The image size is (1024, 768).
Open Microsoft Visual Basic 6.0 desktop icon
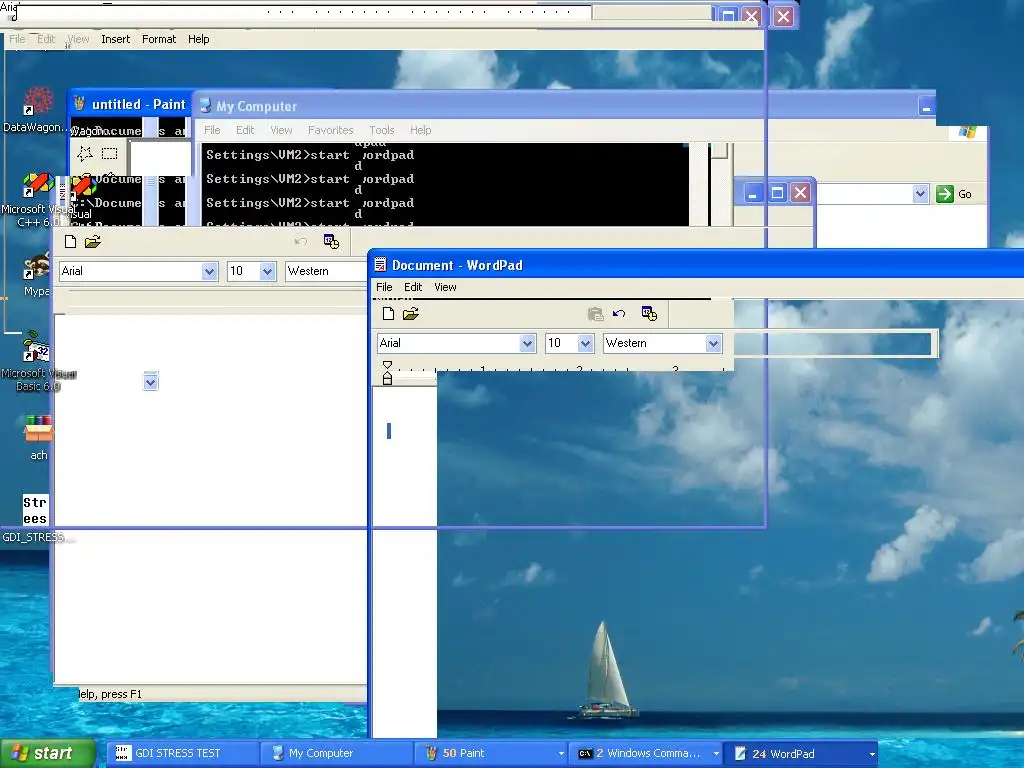click(37, 346)
